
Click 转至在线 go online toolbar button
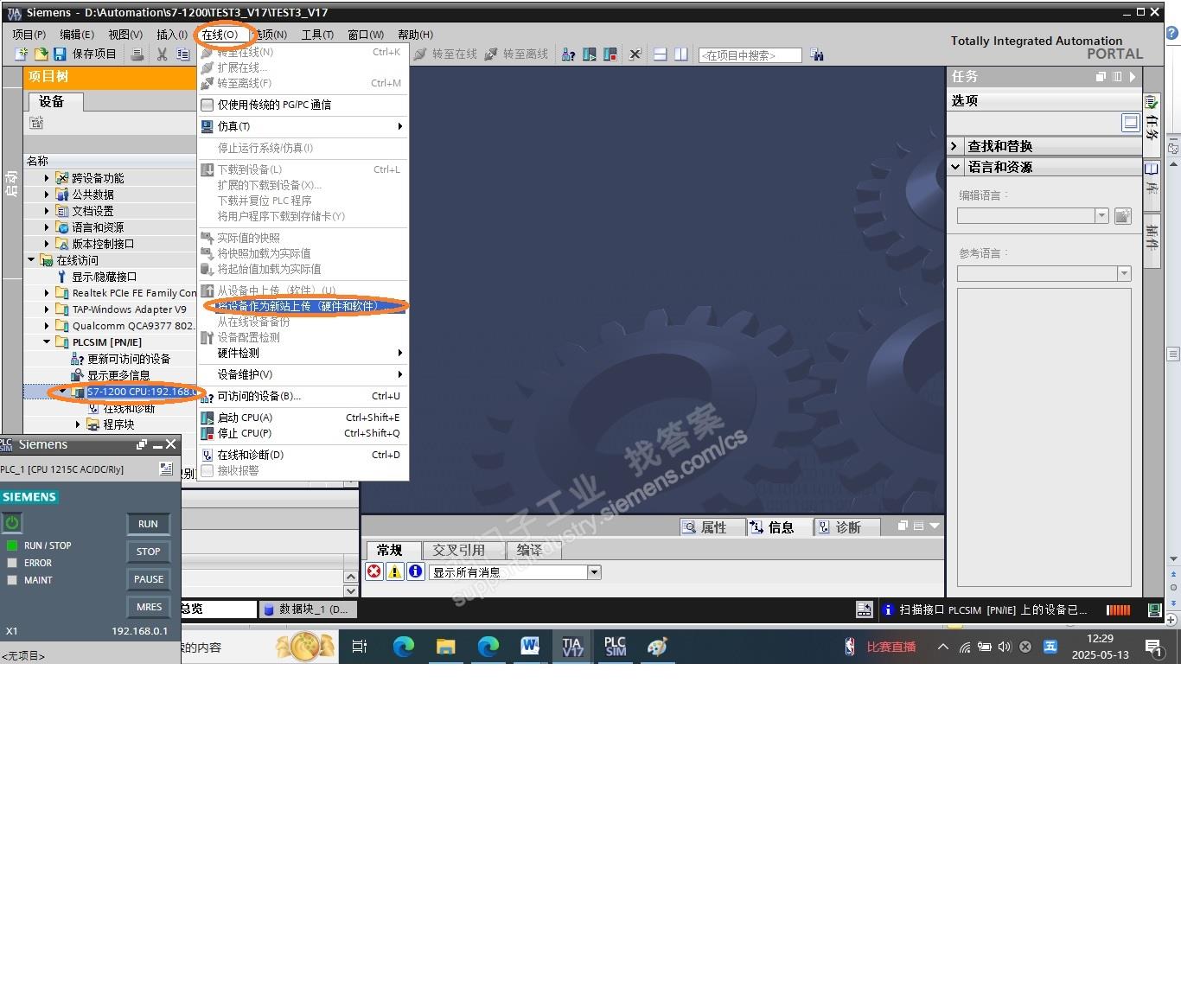coord(445,54)
